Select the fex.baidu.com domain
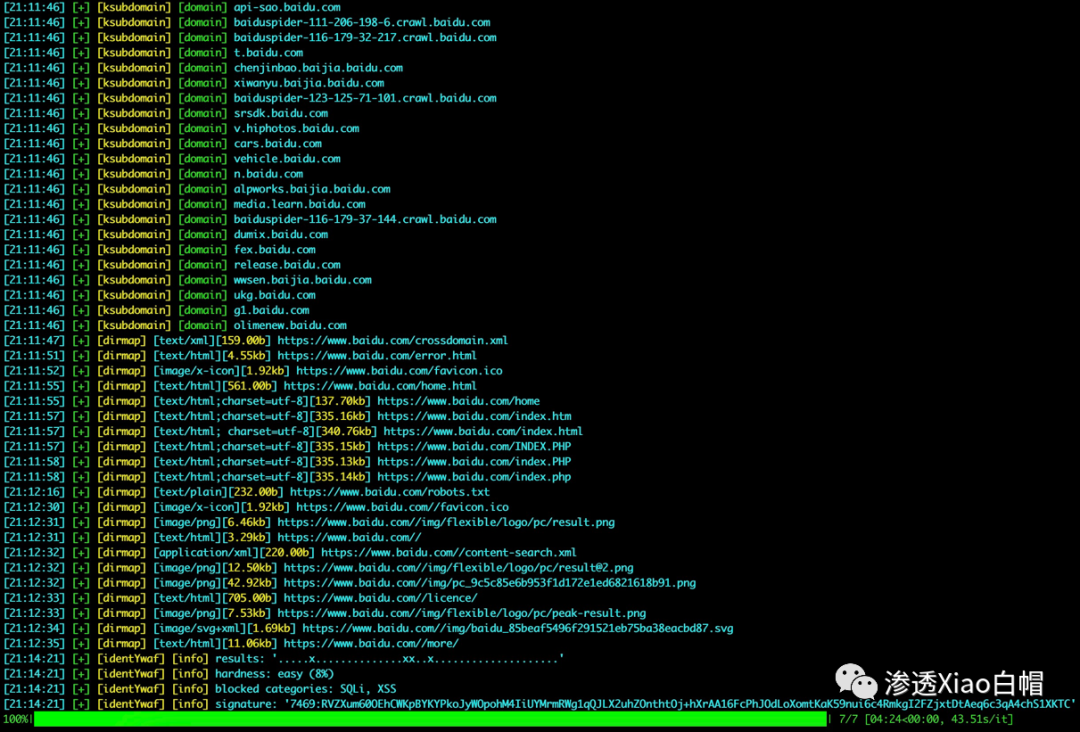This screenshot has width=1080, height=732. (274, 249)
